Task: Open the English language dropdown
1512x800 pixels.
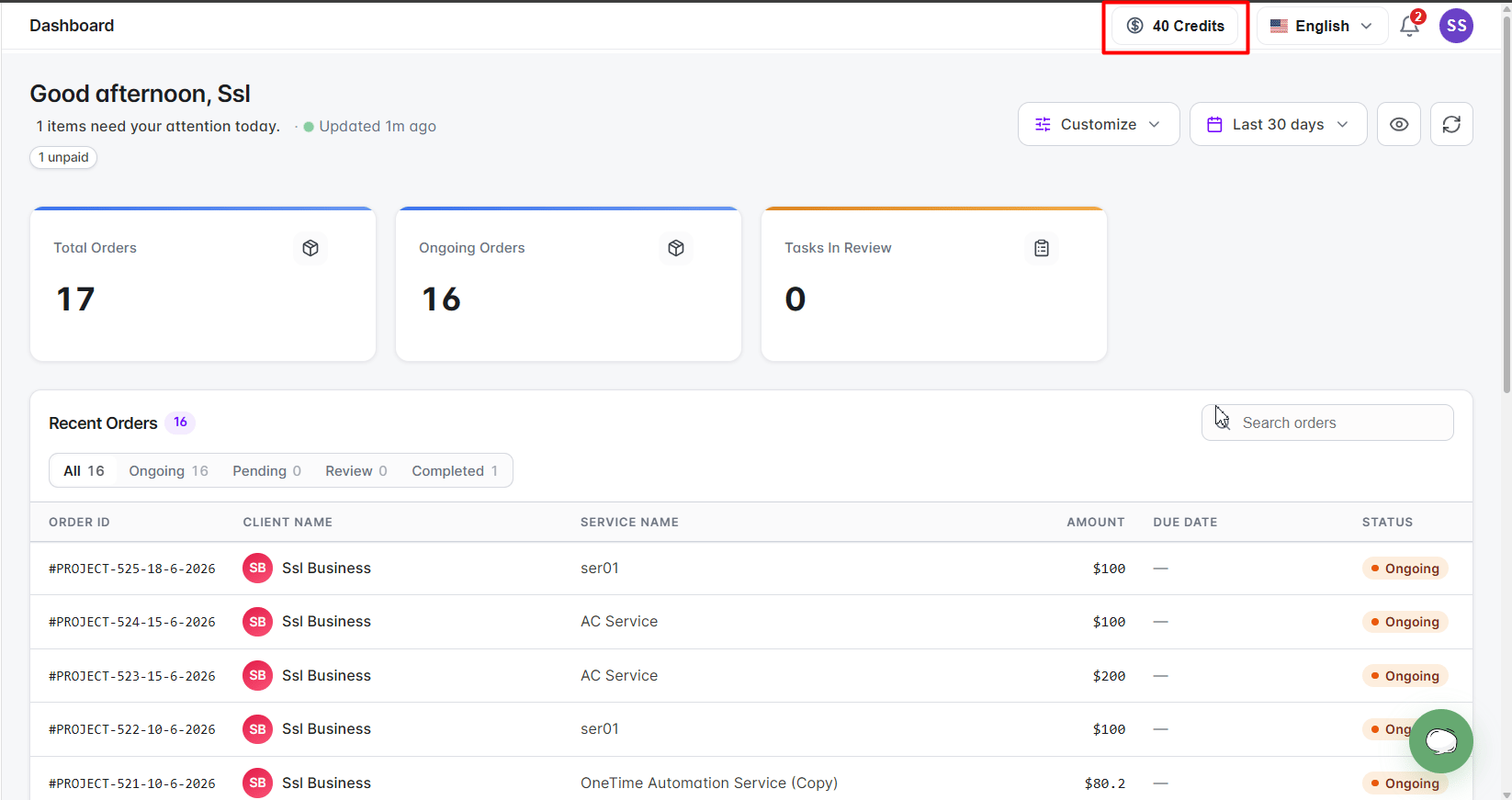Action: click(x=1322, y=26)
